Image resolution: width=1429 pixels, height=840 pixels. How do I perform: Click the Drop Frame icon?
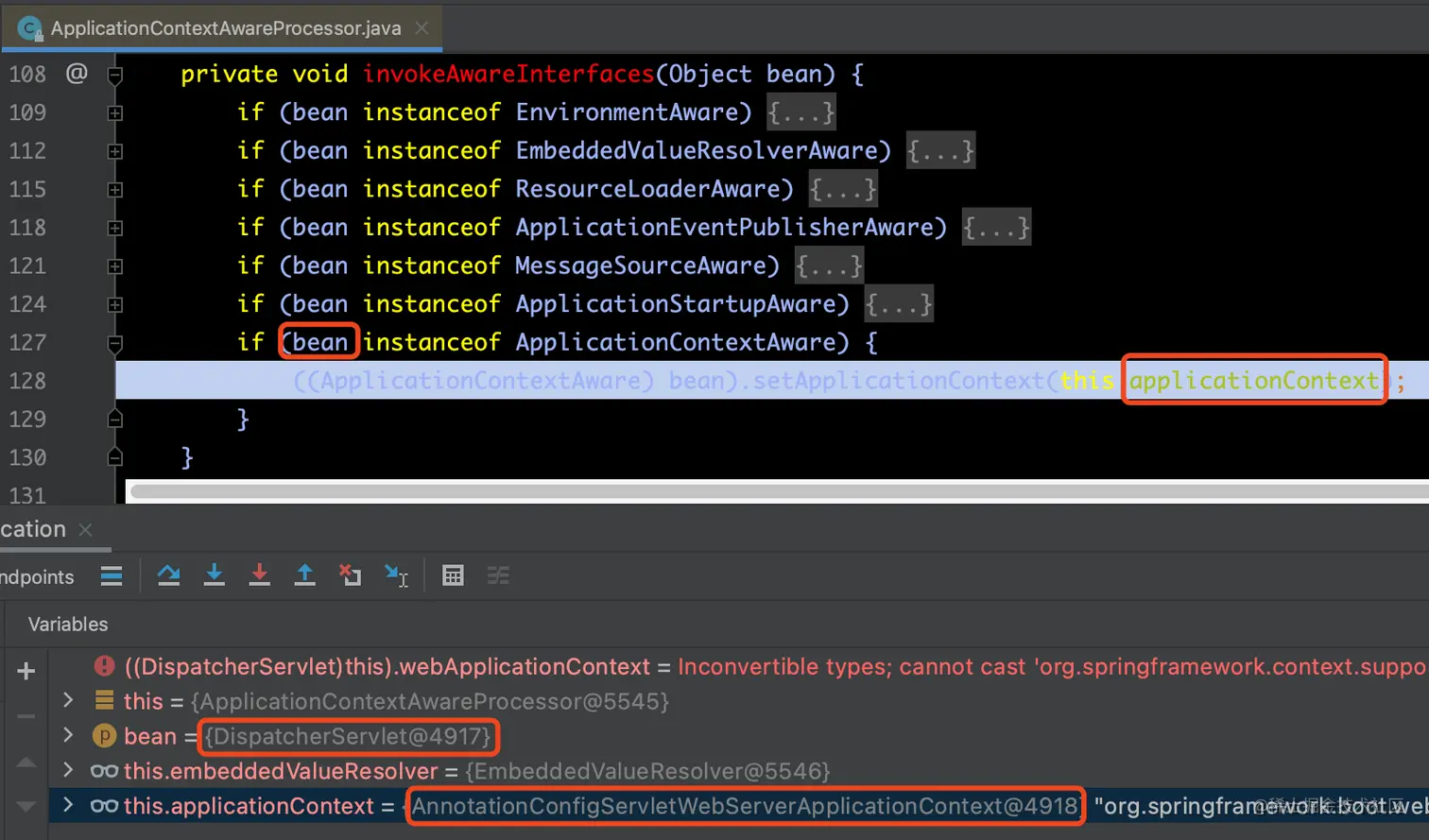coord(350,574)
